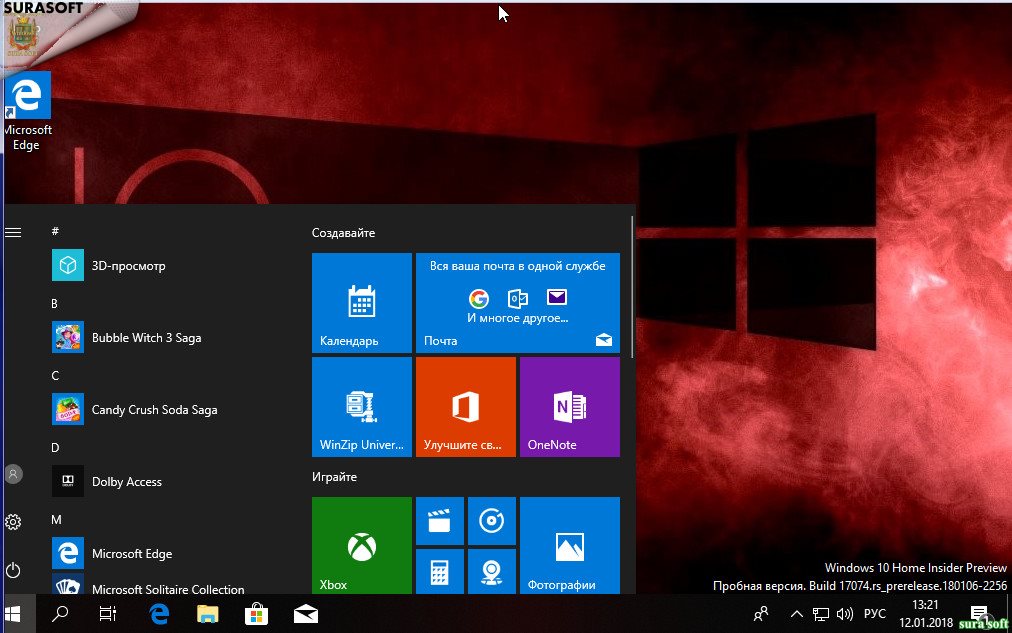
Task: Jump to letter B in app list
Action: point(55,303)
